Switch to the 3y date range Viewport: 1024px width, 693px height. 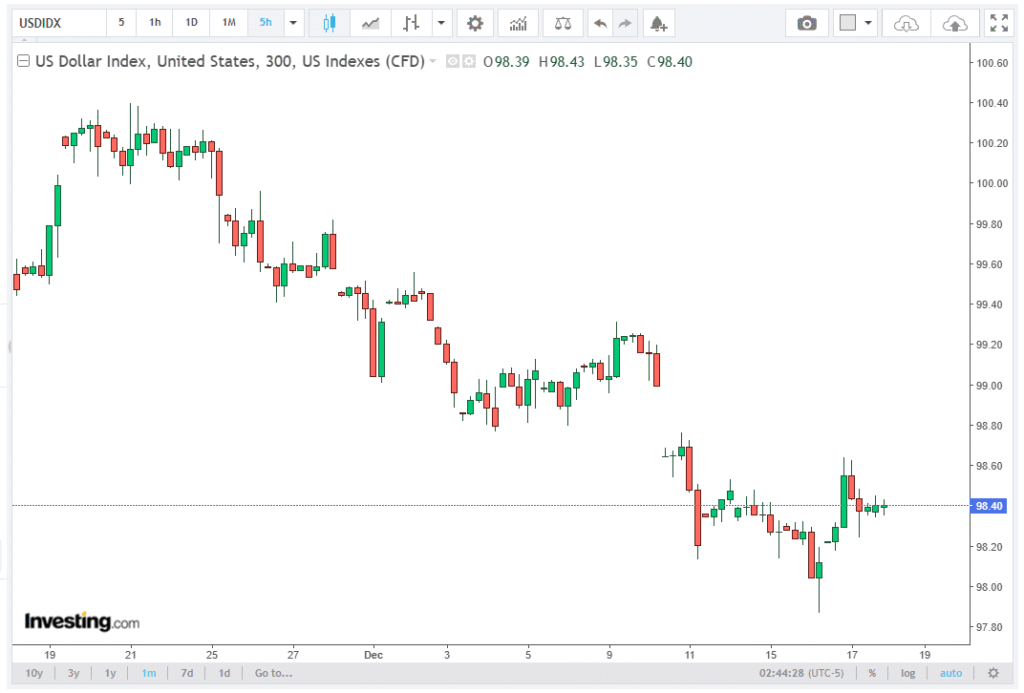(x=74, y=673)
